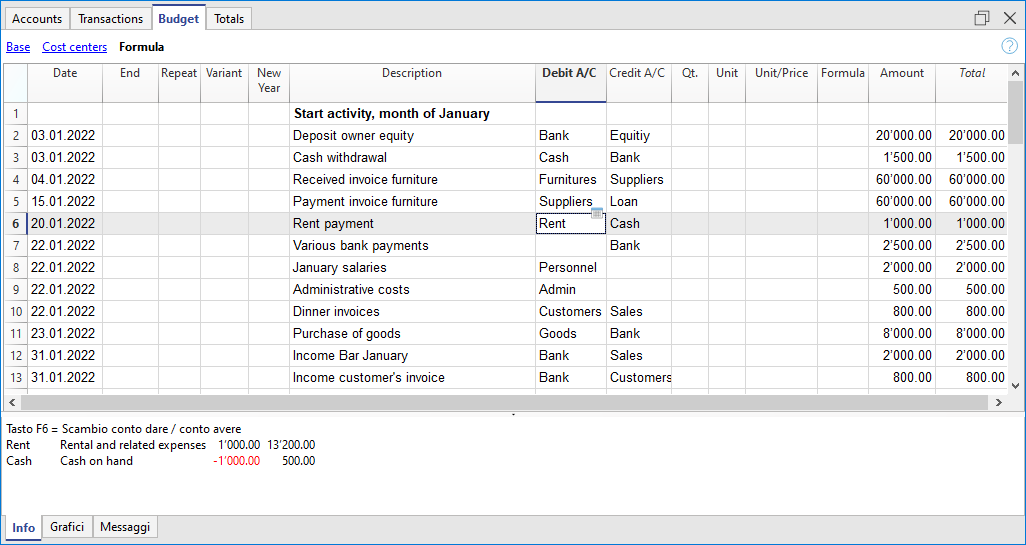The image size is (1026, 545).
Task: Click the horizontal scrollbar right arrow
Action: tap(998, 402)
